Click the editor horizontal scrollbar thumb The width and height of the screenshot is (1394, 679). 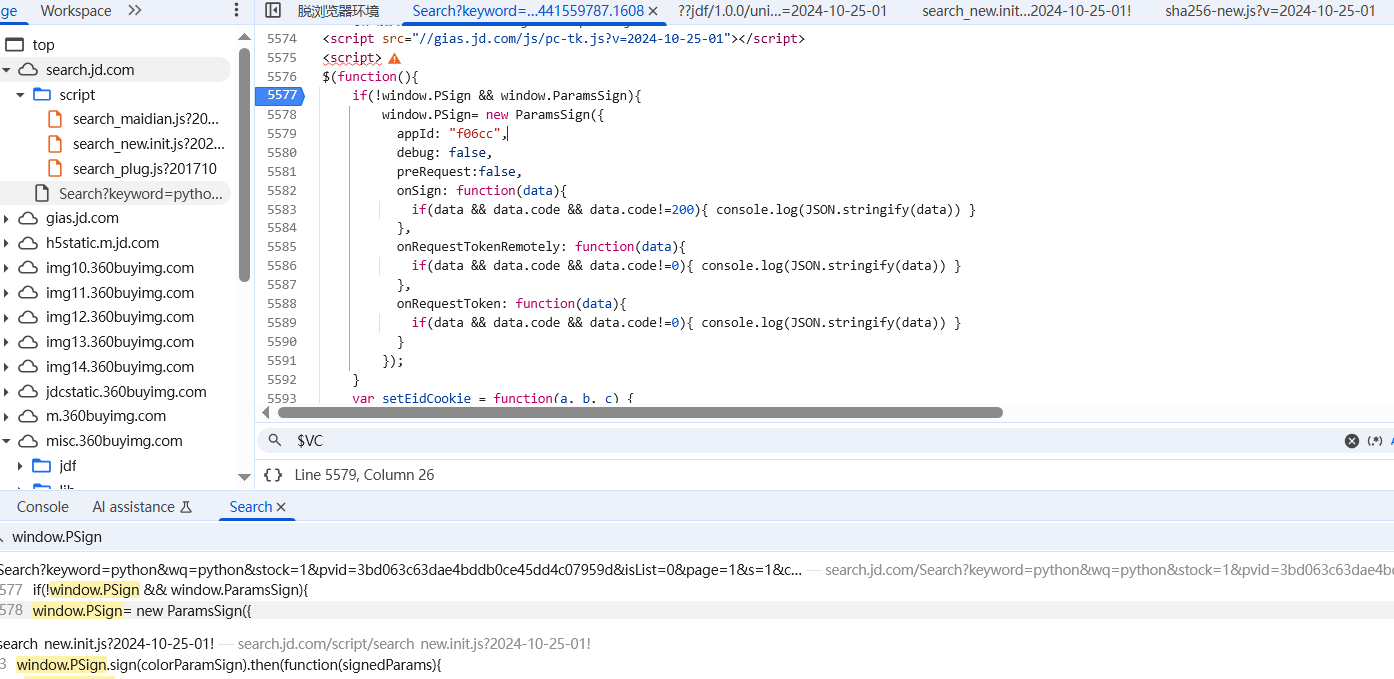coord(640,412)
